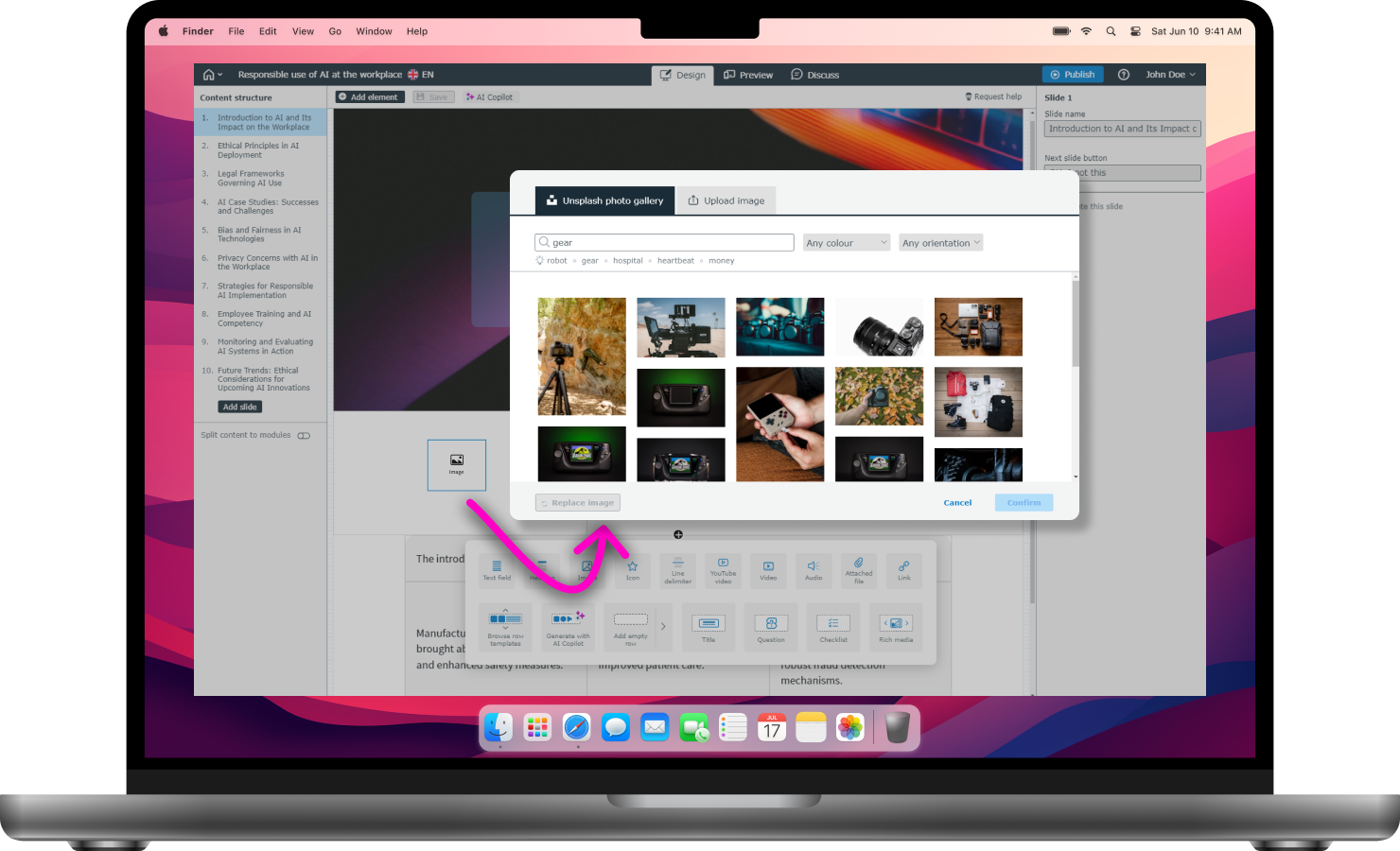Insert an Attached file element
Image resolution: width=1400 pixels, height=851 pixels.
859,570
